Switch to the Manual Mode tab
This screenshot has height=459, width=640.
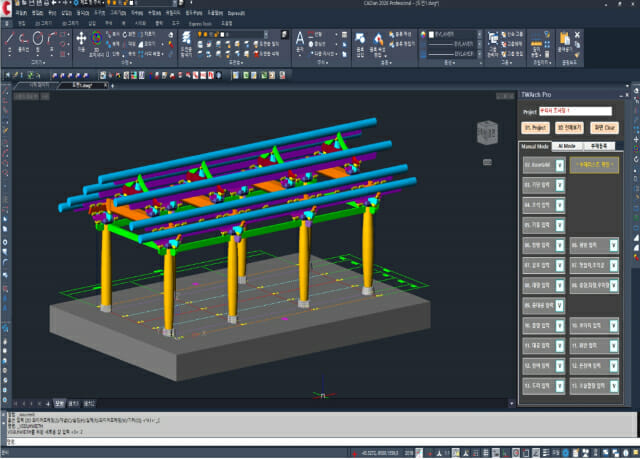pyautogui.click(x=536, y=145)
